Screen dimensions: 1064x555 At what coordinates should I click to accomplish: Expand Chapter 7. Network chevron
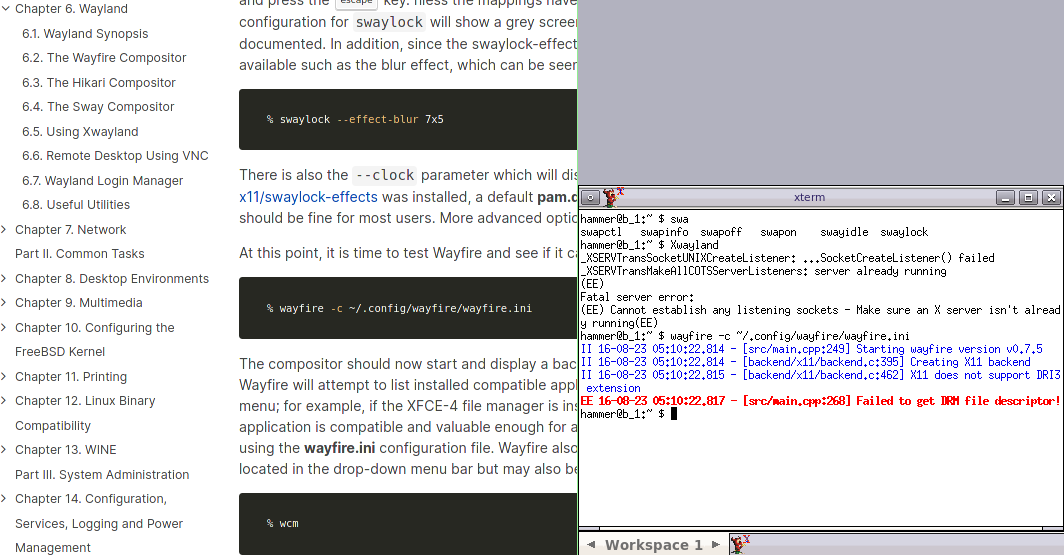click(x=4, y=229)
